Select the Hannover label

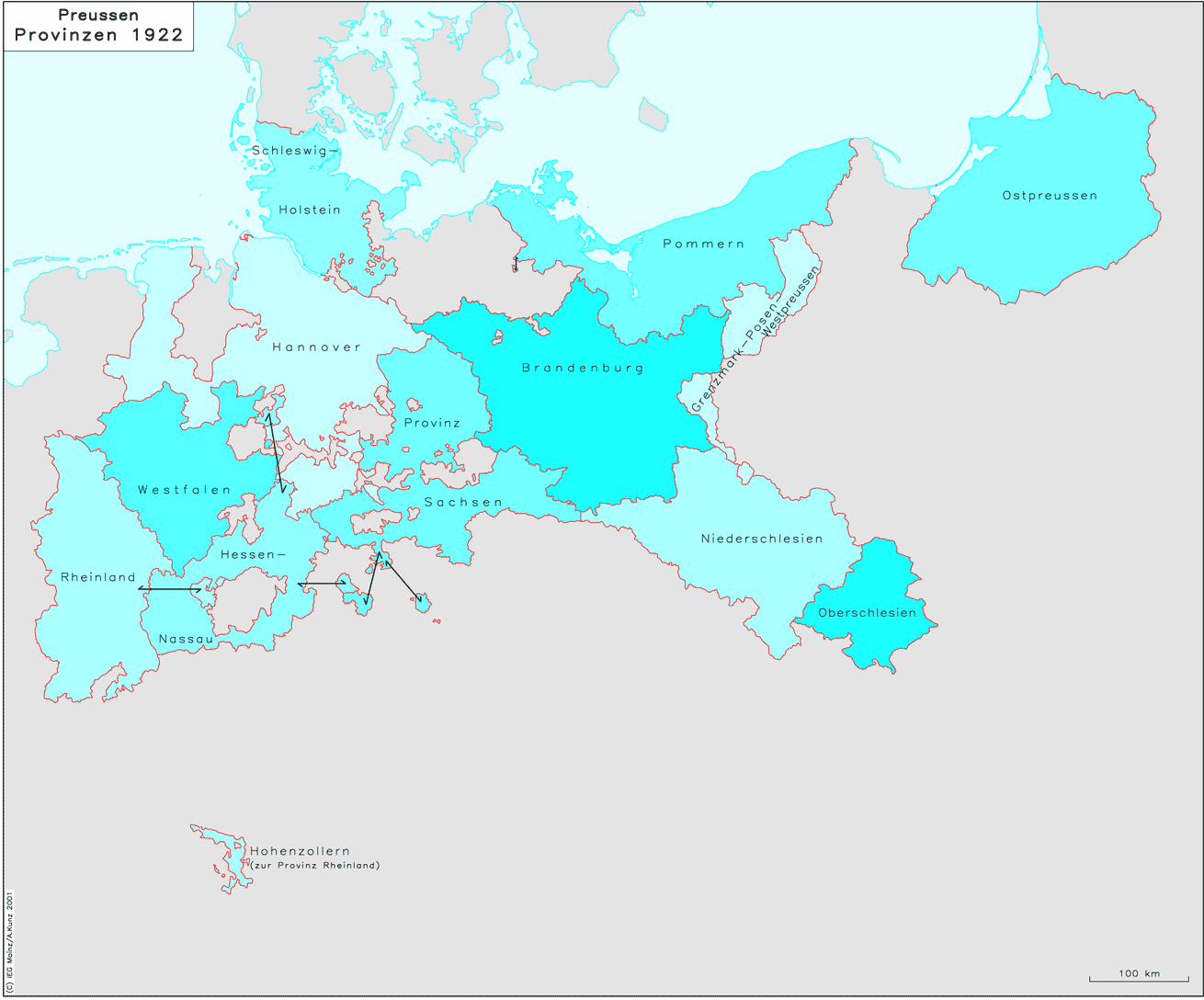point(316,347)
